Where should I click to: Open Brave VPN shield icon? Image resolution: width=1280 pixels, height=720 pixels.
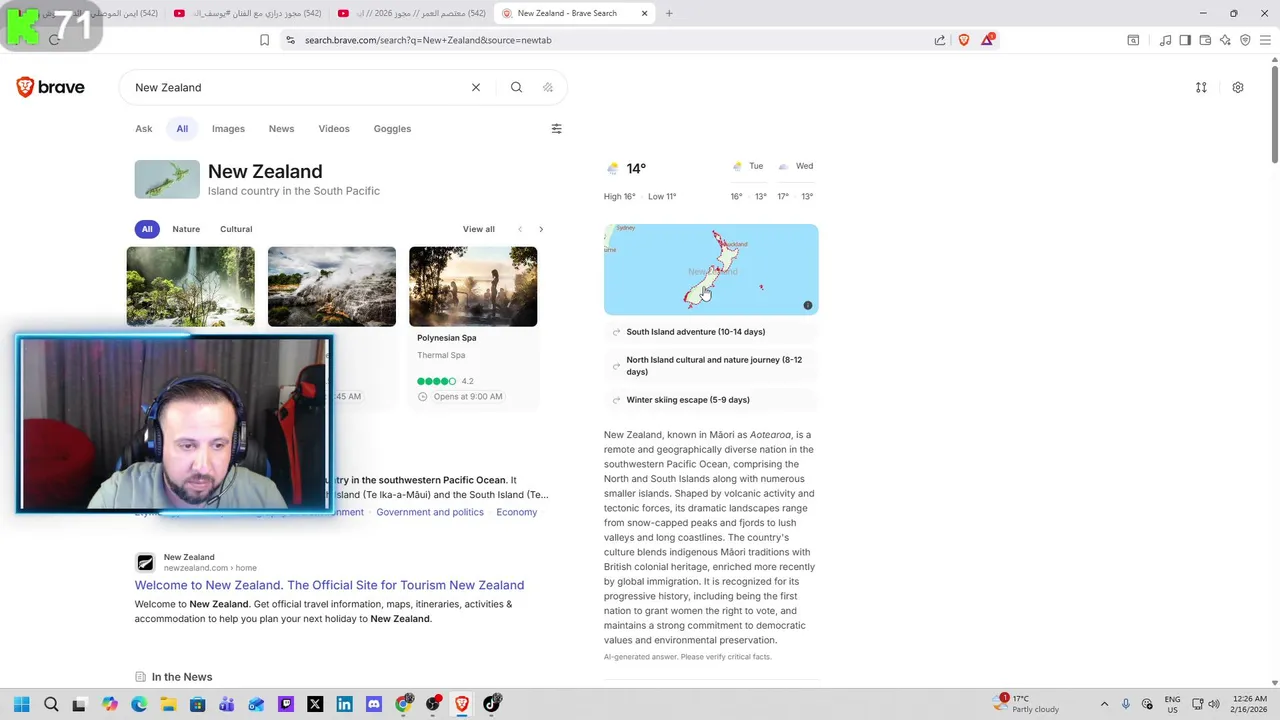point(1245,40)
